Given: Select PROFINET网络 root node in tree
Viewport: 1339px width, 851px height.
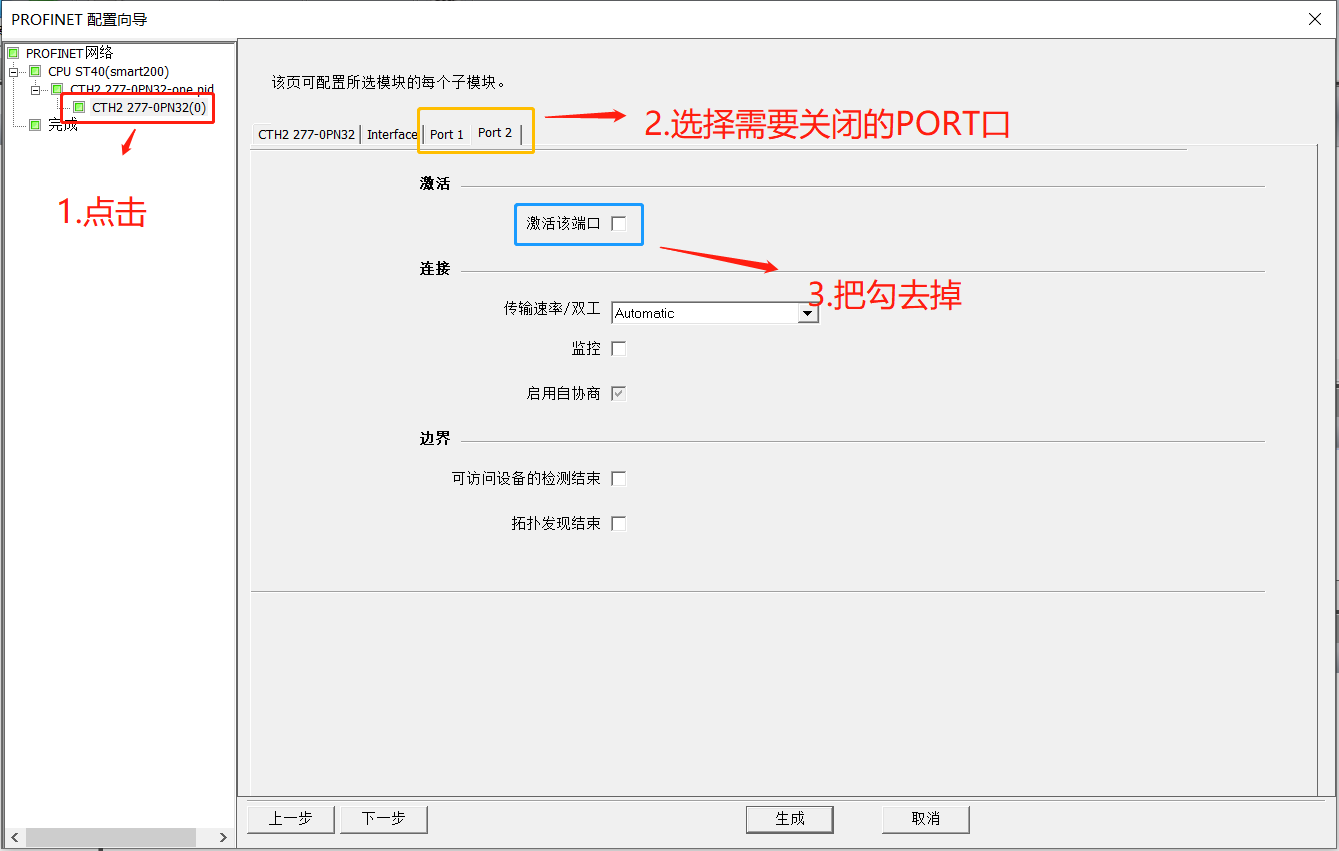Looking at the screenshot, I should click(x=69, y=53).
